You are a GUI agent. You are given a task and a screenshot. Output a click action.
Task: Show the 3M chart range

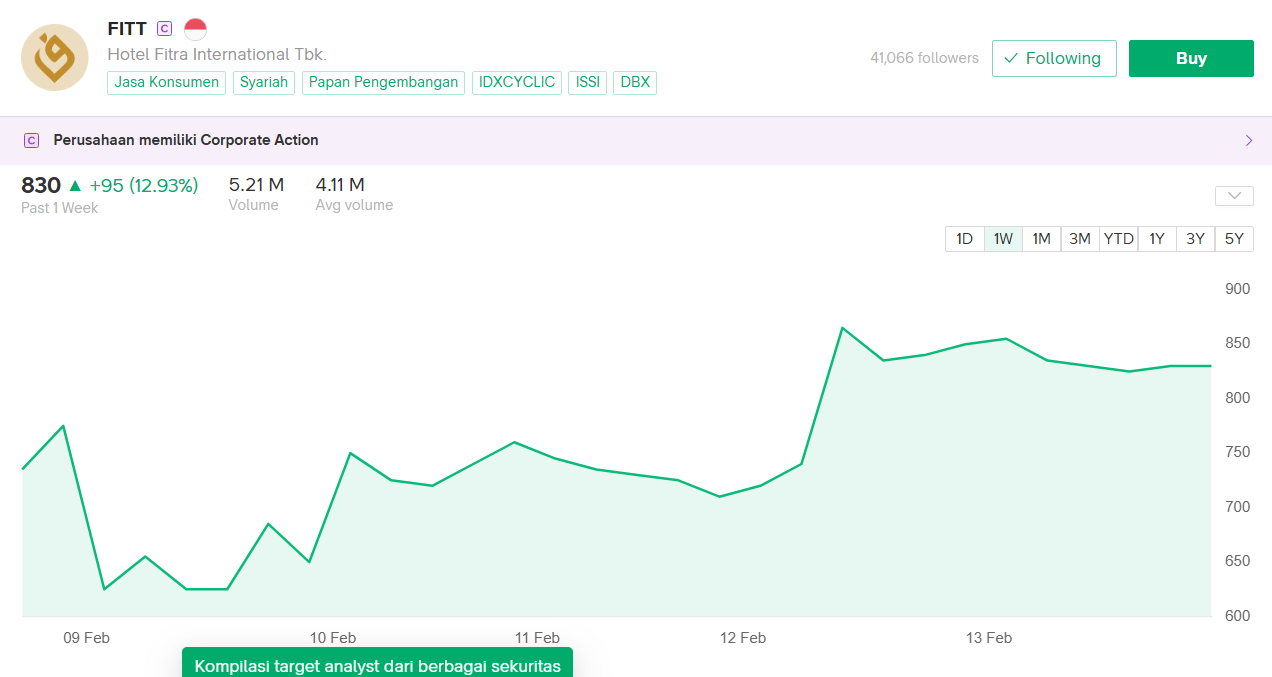pyautogui.click(x=1080, y=239)
